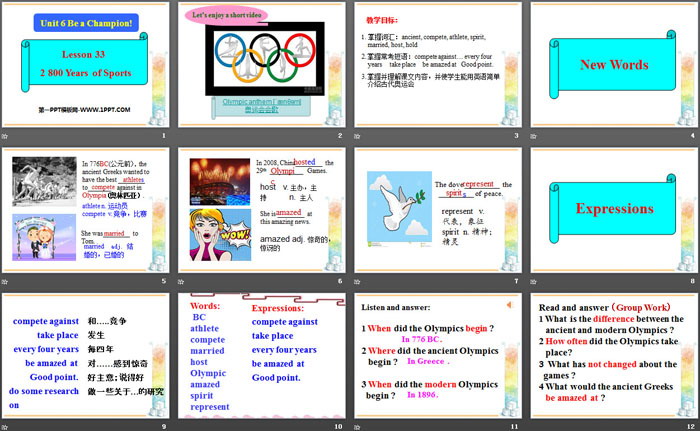Click the 'Unit 6 Be a Champion!' title box
The width and height of the screenshot is (700, 431).
coord(86,23)
